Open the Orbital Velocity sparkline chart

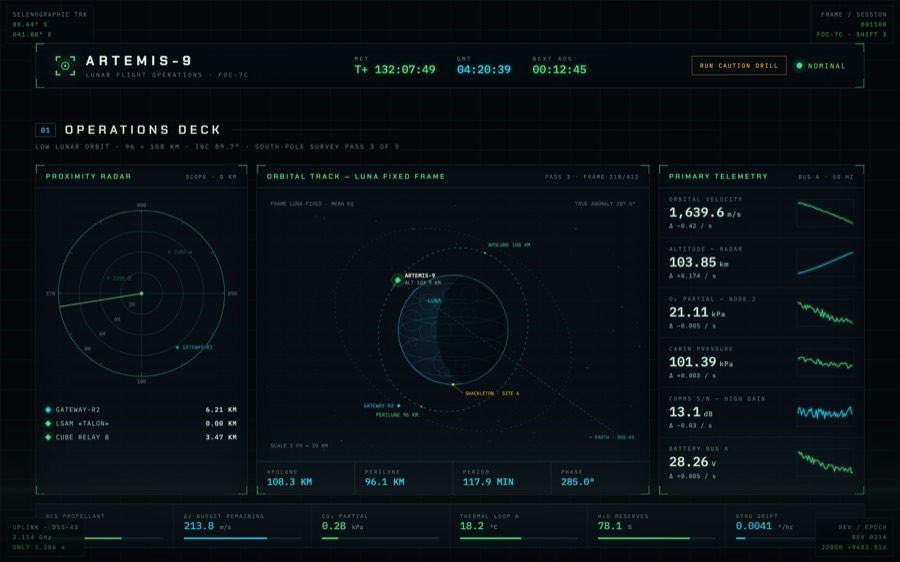pos(825,212)
